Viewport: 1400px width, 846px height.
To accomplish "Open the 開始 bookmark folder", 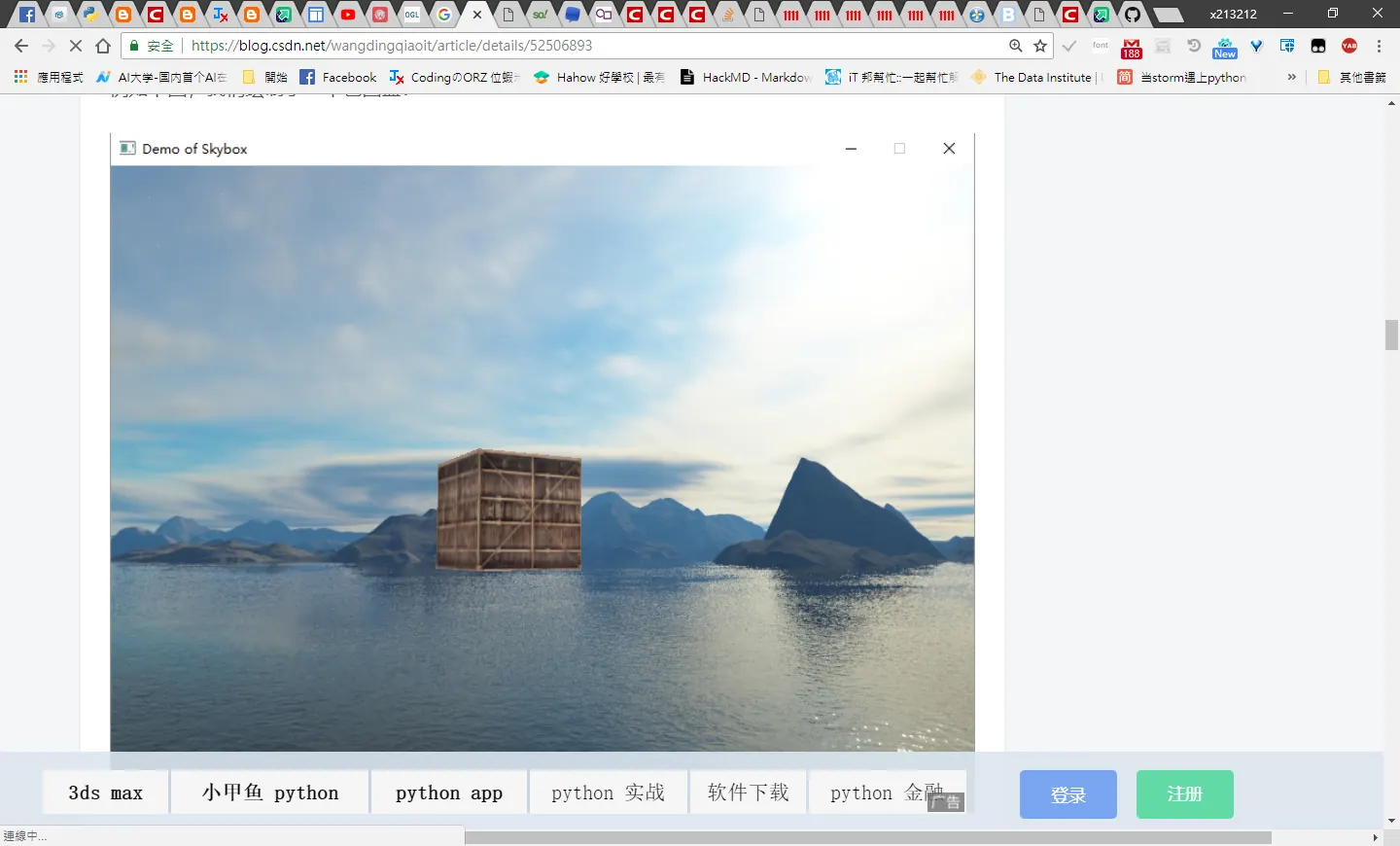I will (264, 77).
